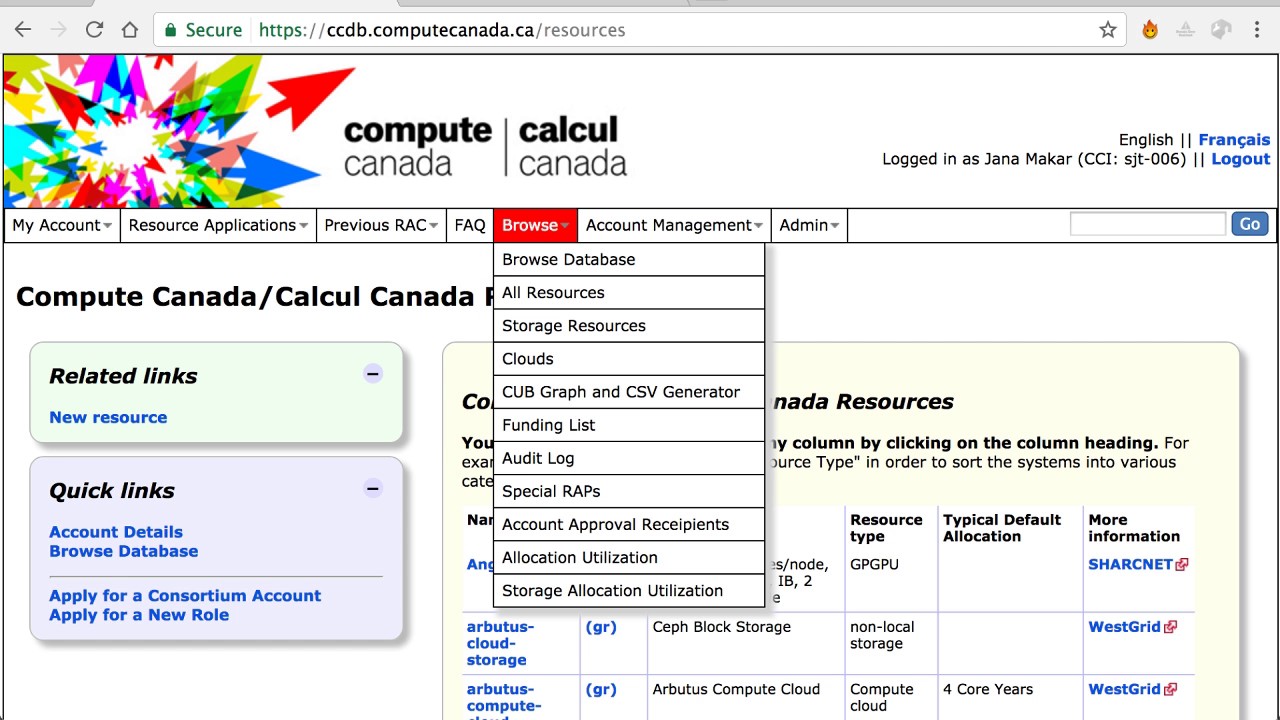Click the flame extension icon

[x=1150, y=30]
